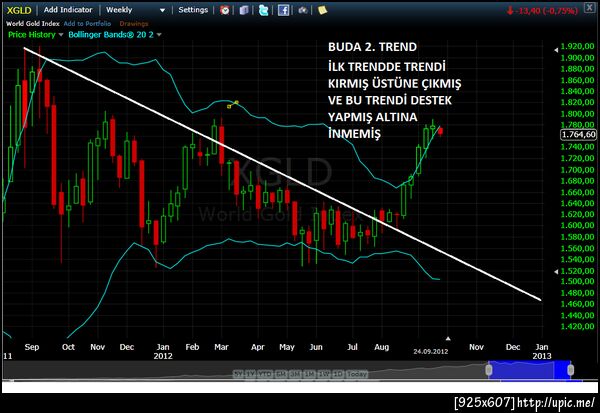Click the price change -13,40 (-0,75%) label
Screen dimensions: 600x413
542,11
